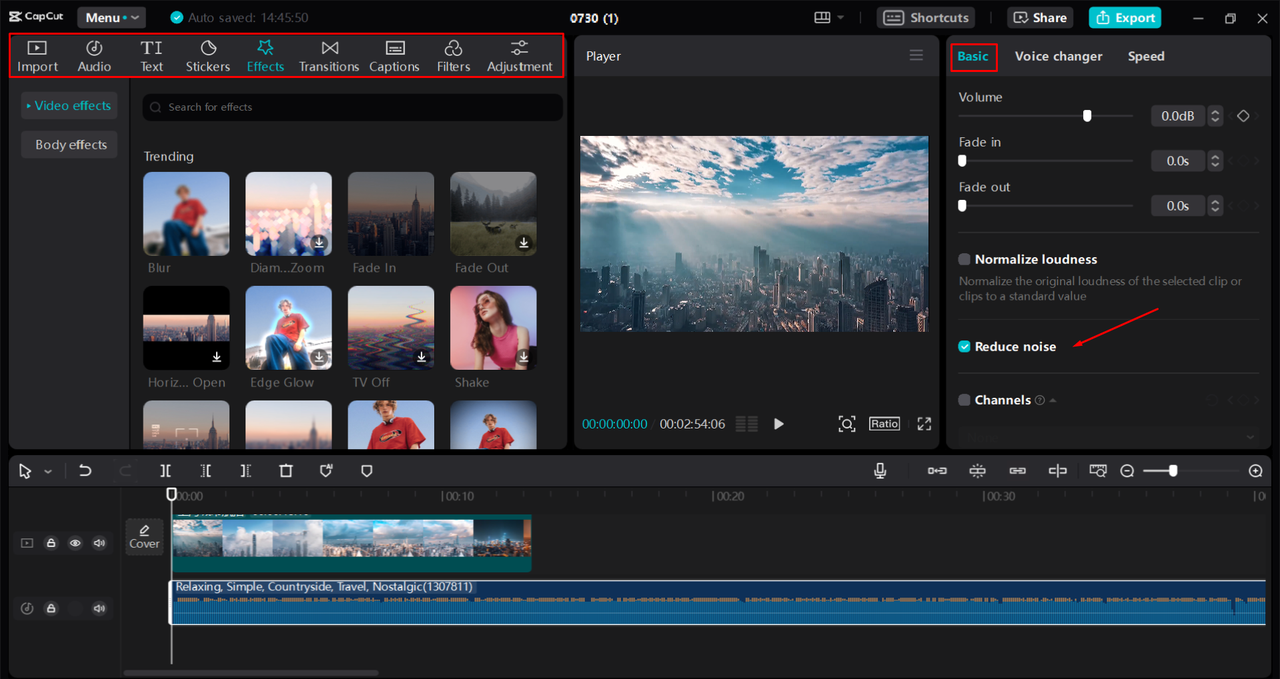This screenshot has width=1280, height=679.
Task: Select the Blur effect thumbnail
Action: point(186,213)
